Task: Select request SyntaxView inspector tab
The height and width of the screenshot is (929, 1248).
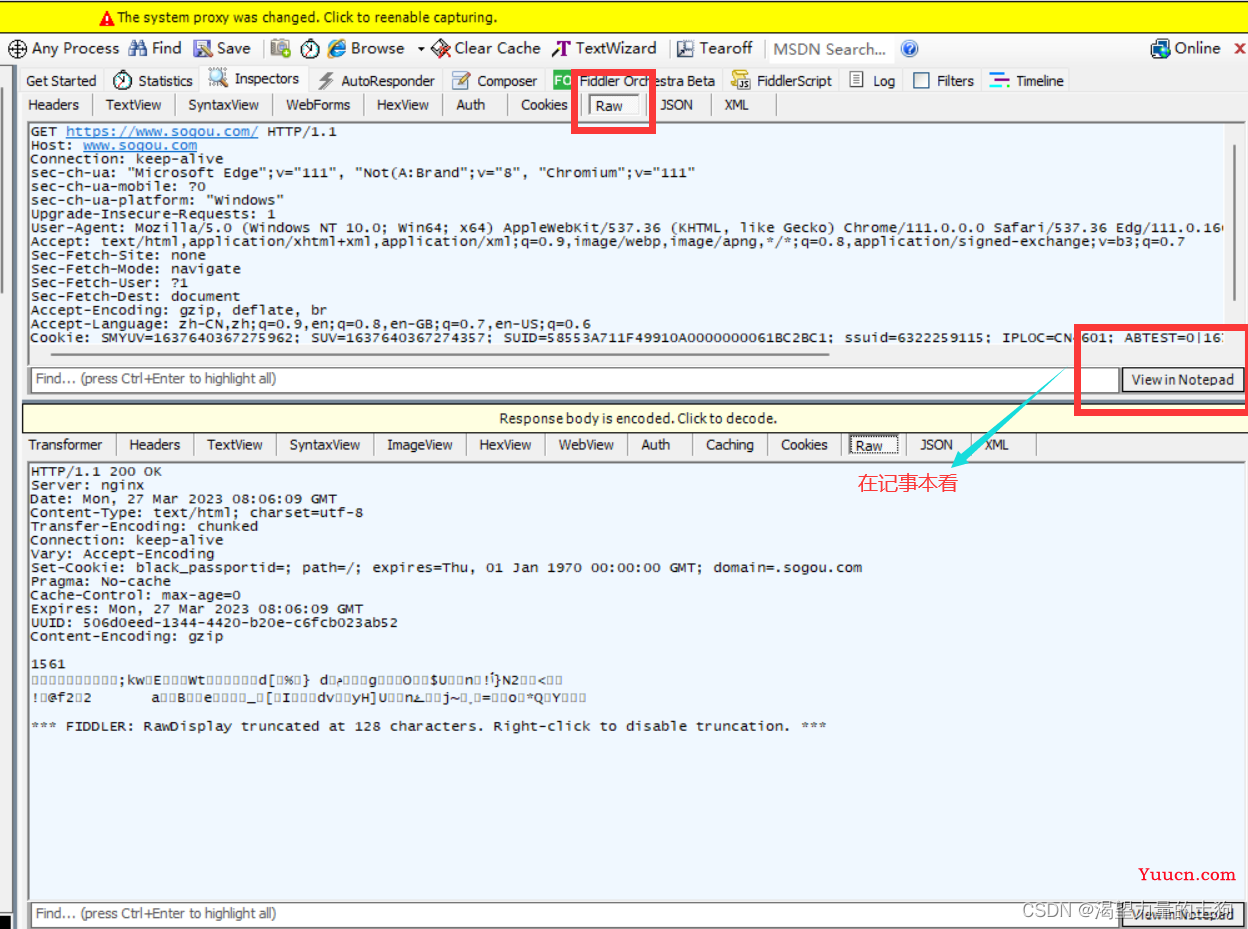Action: (x=223, y=105)
